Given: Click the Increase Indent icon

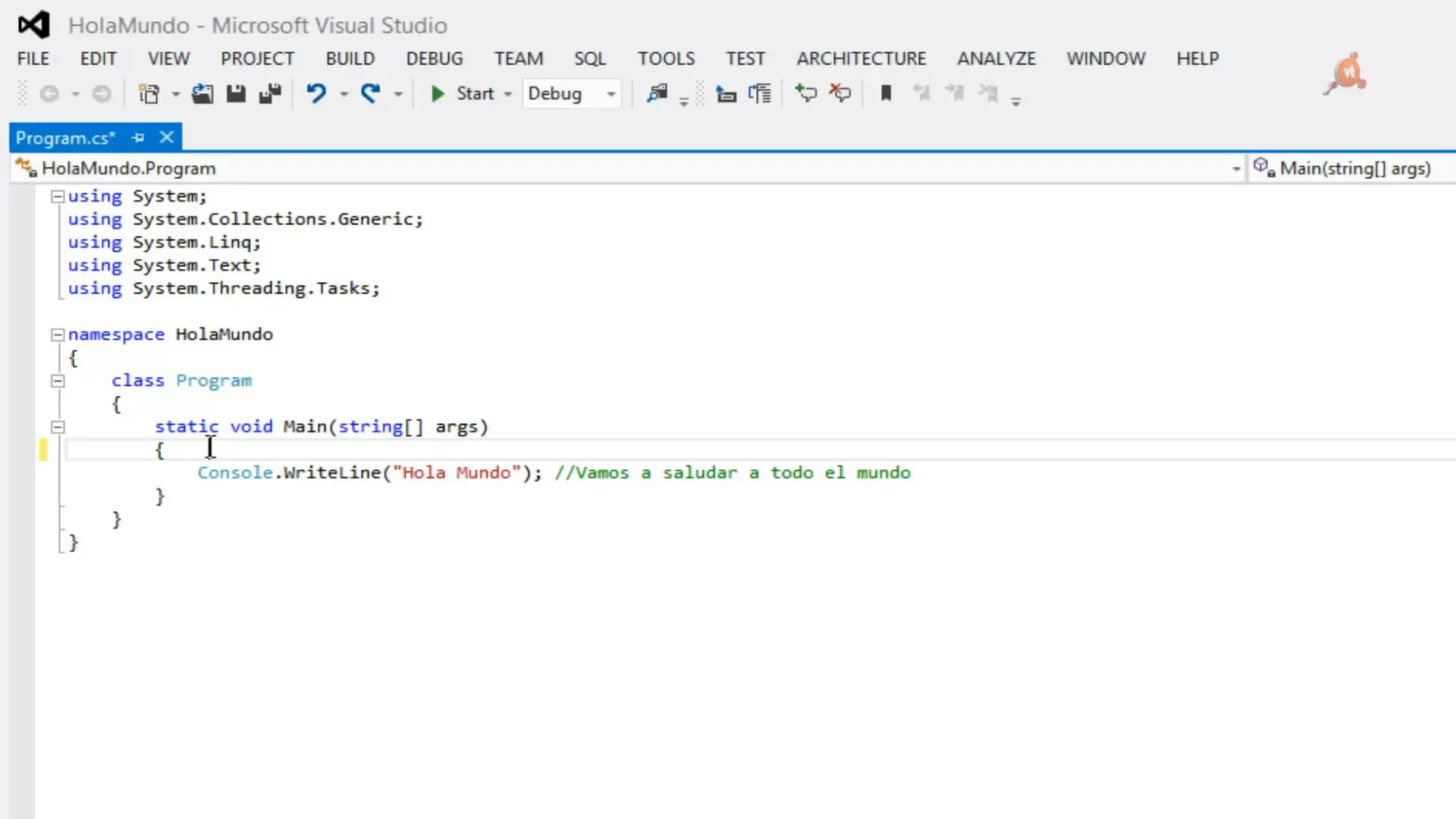Looking at the screenshot, I should pyautogui.click(x=760, y=94).
